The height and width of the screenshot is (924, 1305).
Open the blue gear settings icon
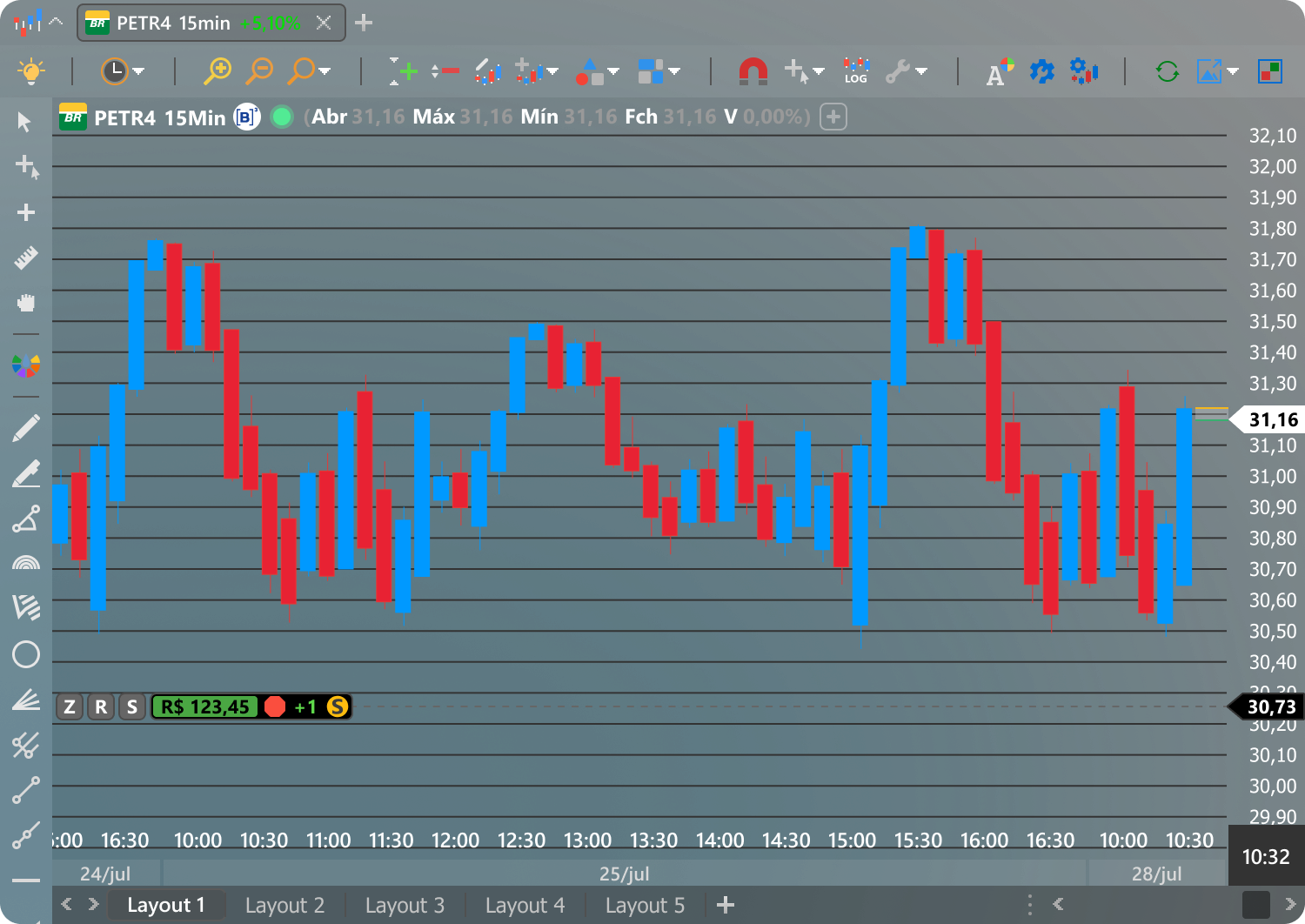coord(1041,70)
